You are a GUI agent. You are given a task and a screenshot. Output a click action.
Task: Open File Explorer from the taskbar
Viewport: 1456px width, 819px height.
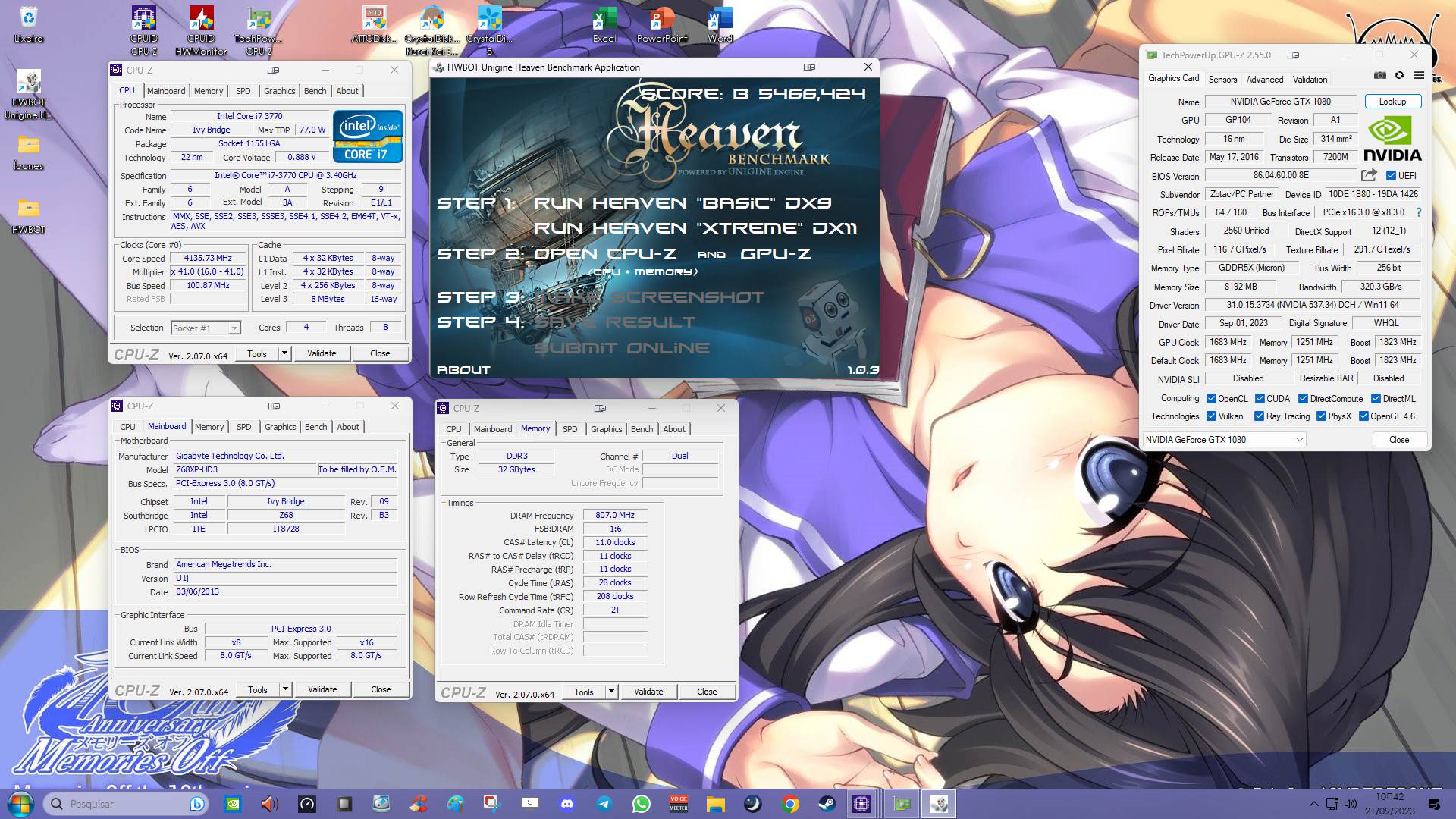(x=715, y=804)
